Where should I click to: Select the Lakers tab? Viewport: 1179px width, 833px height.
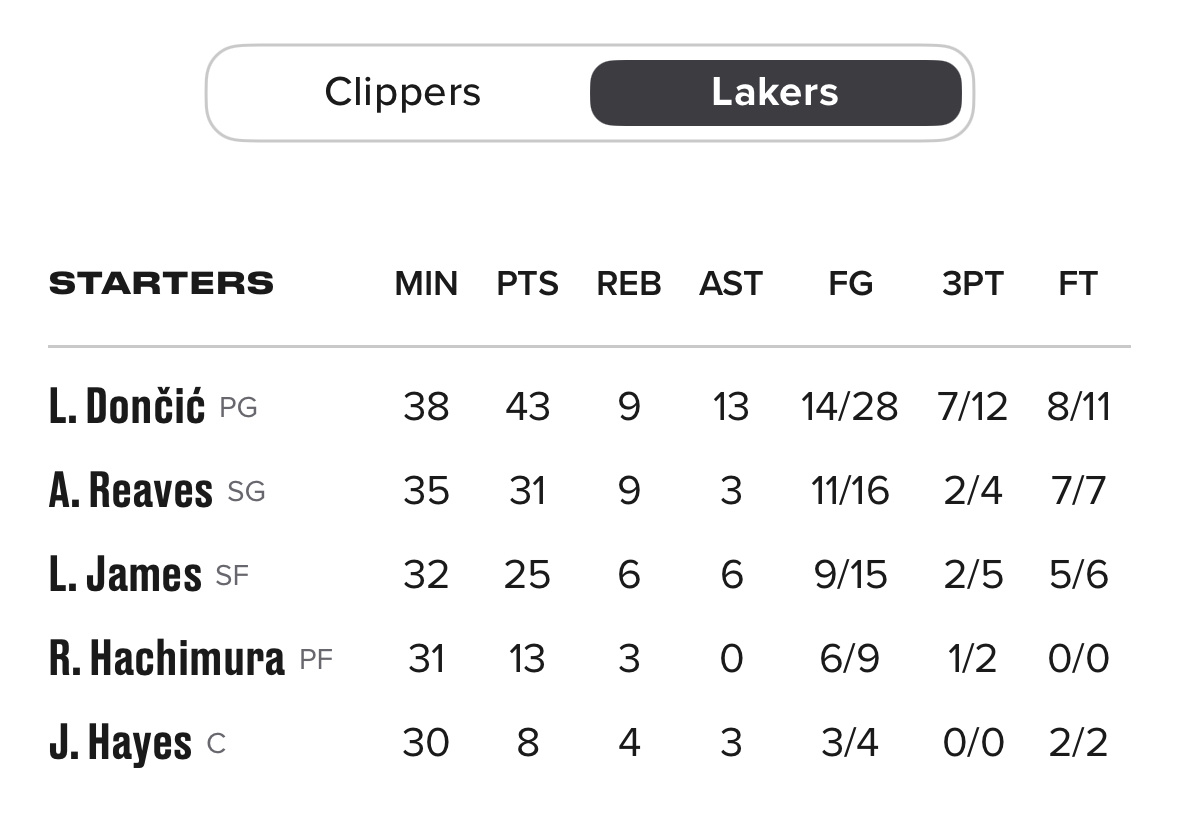[x=775, y=93]
